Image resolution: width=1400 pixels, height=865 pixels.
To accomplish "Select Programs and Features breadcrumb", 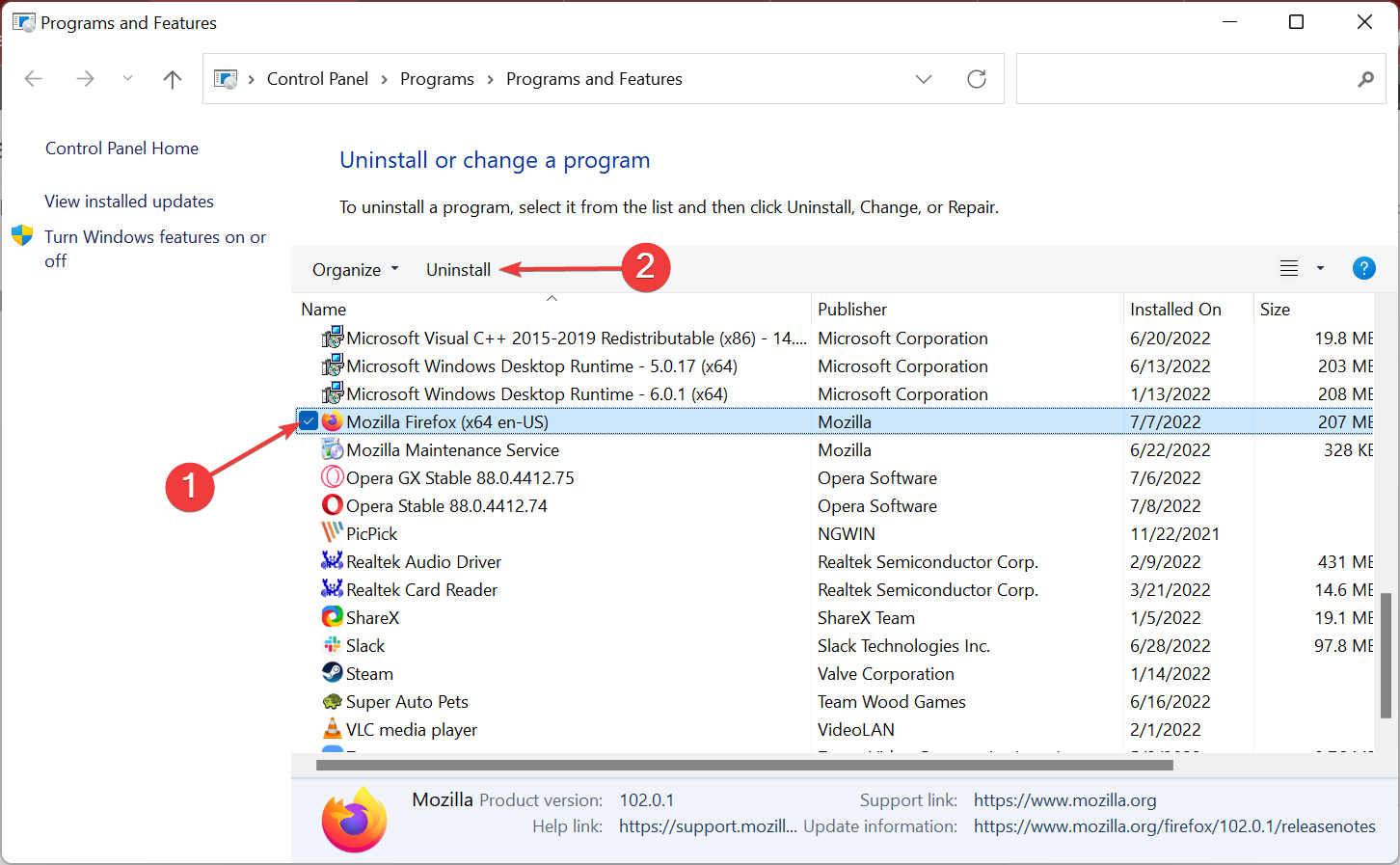I will (594, 79).
